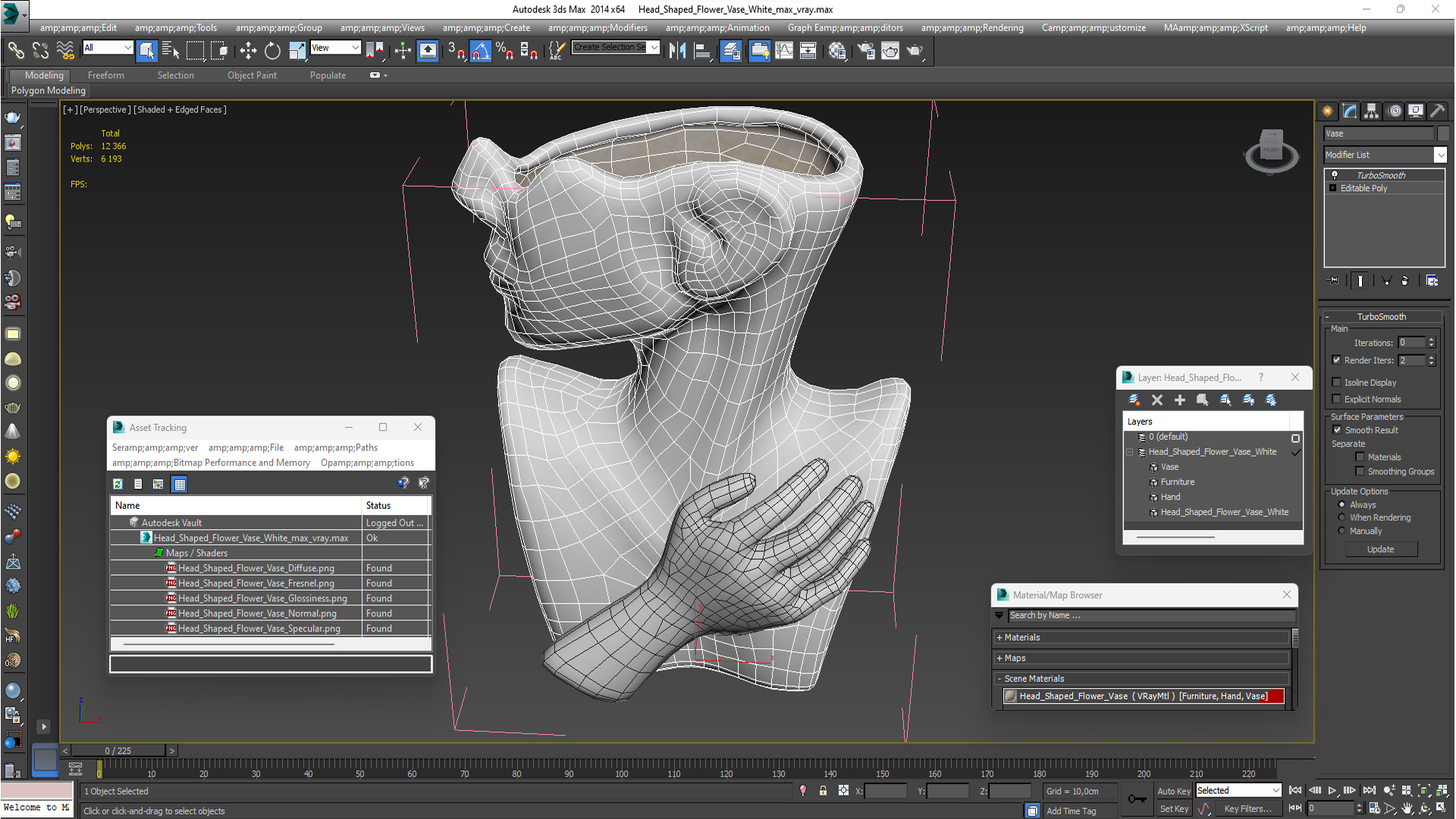Add selected objects to layer plus icon
Screen dimensions: 1456x819
tap(1180, 400)
